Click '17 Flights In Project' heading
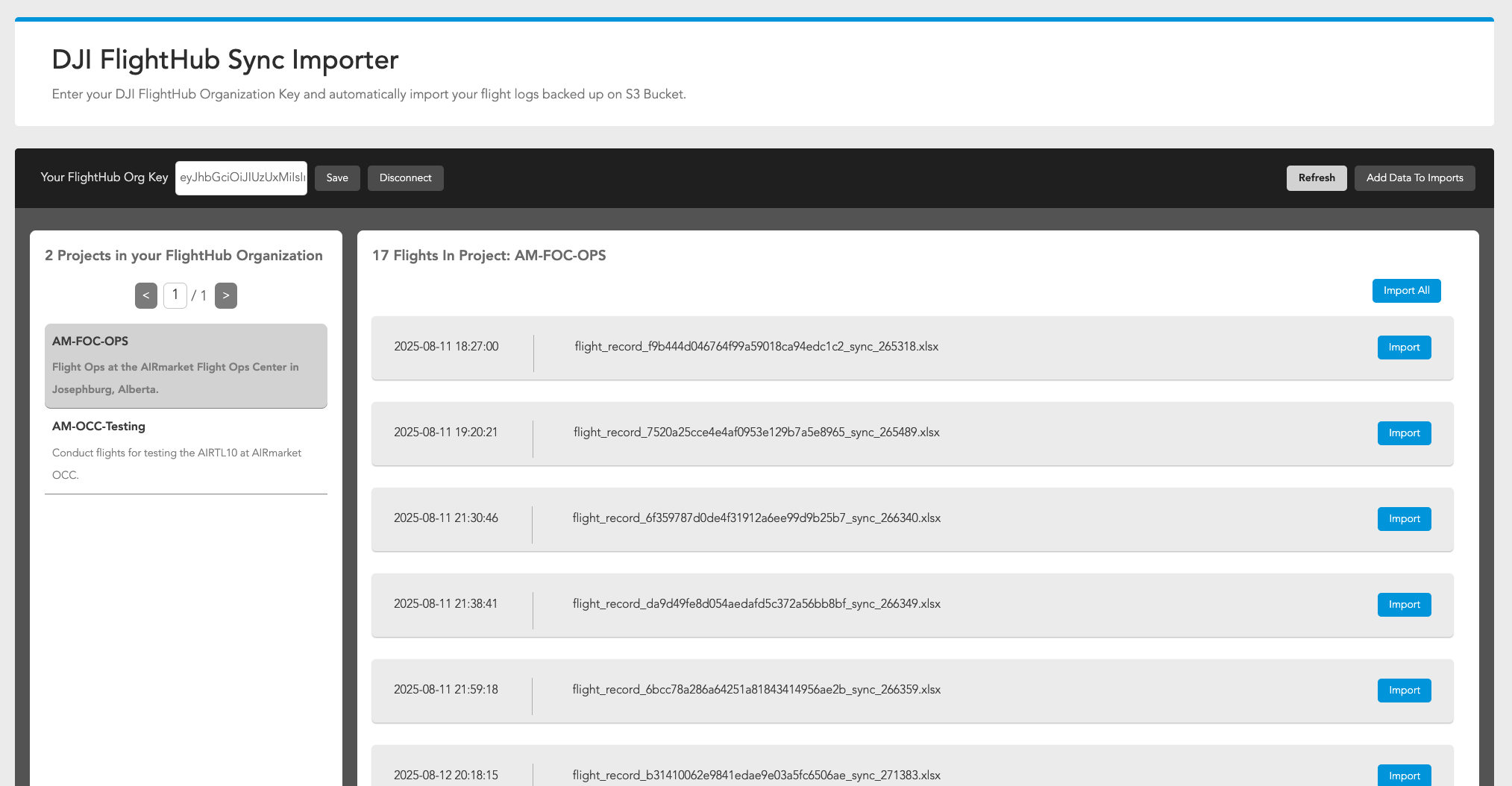This screenshot has width=1512, height=786. coord(489,256)
